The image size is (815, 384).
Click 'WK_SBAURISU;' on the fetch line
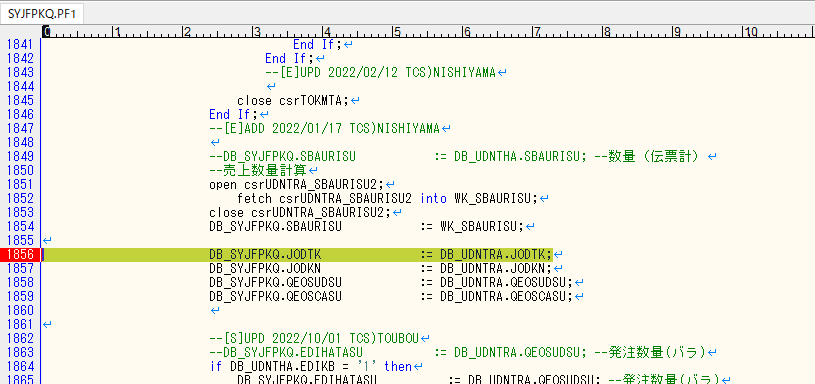tap(496, 198)
